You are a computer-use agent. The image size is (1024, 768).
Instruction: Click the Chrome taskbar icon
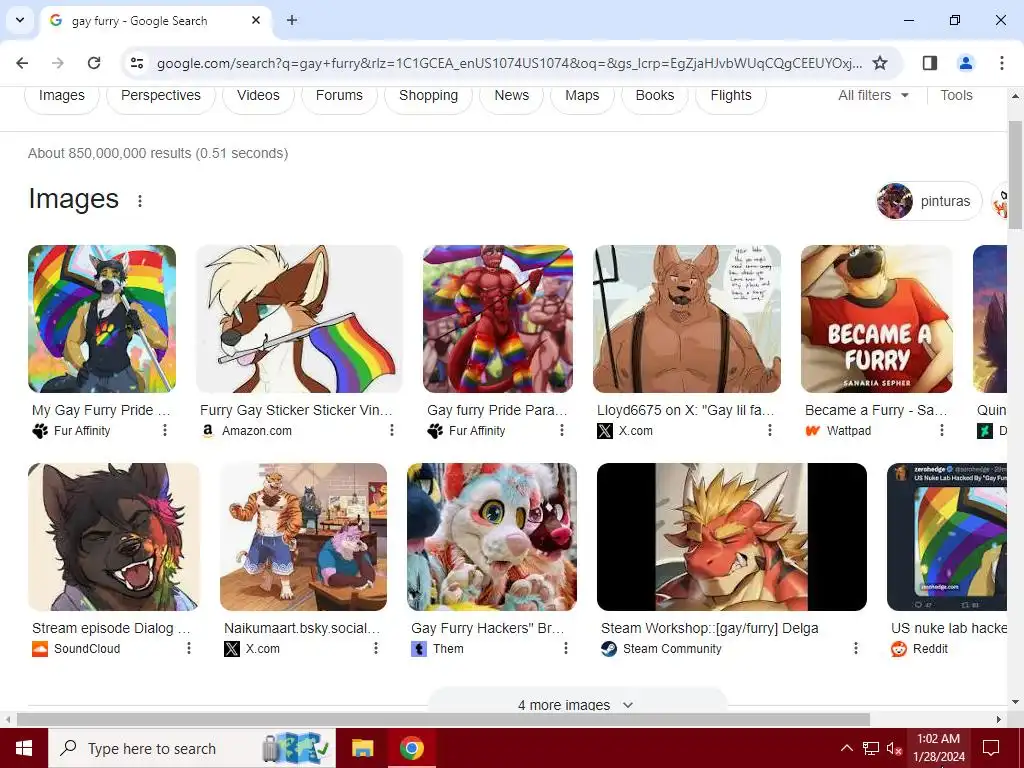click(411, 748)
